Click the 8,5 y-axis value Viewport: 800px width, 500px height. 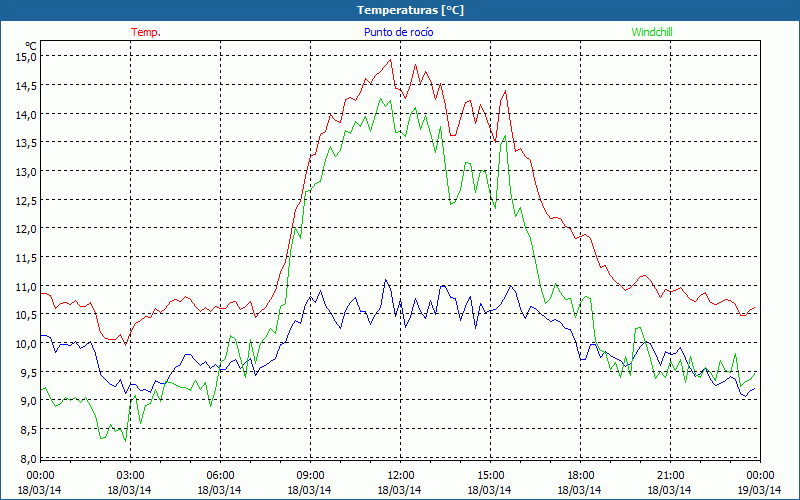30,430
